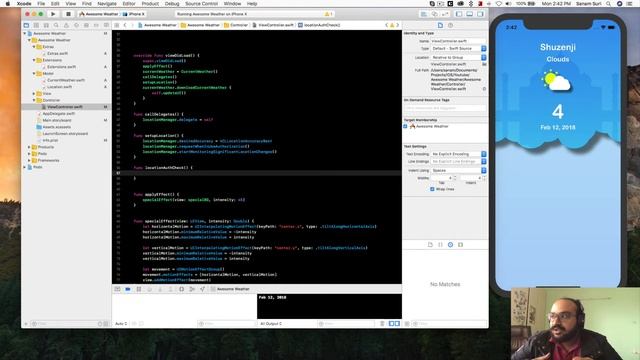Switch to the Standard editor button

[x=424, y=14]
